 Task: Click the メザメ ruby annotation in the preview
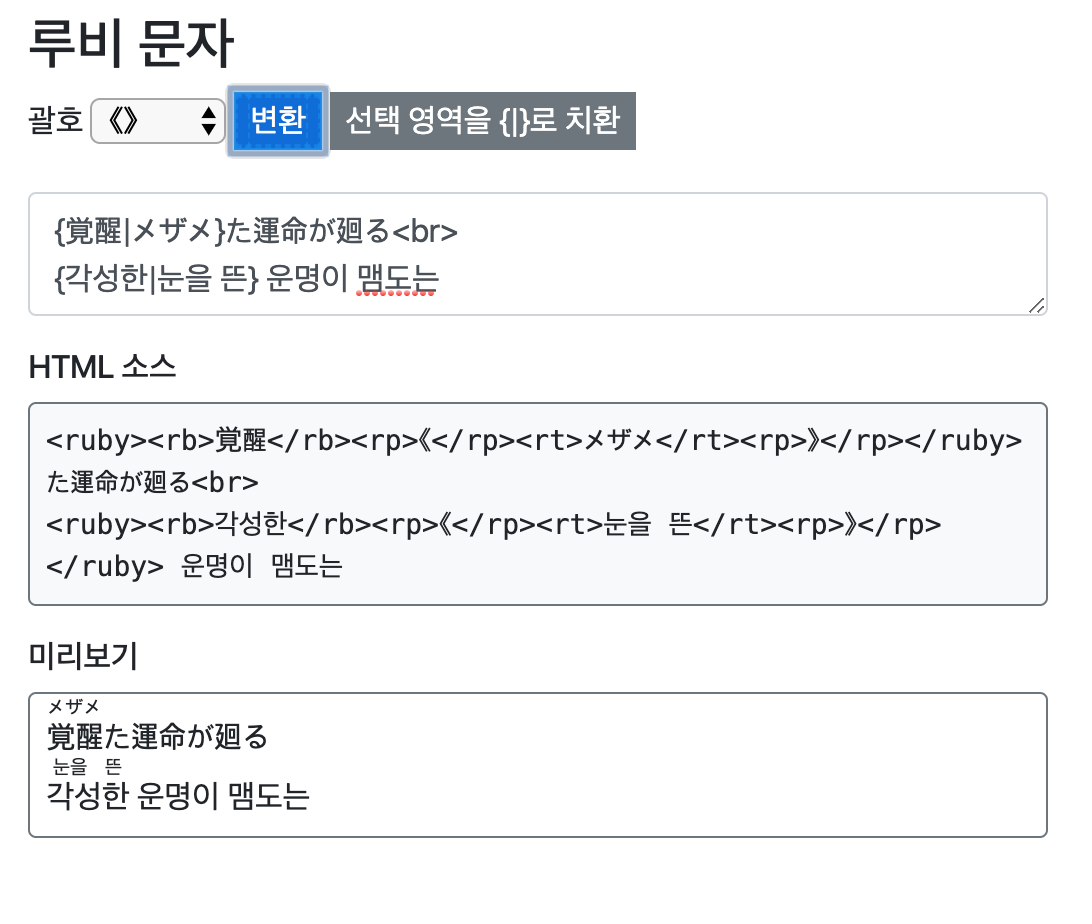point(74,707)
